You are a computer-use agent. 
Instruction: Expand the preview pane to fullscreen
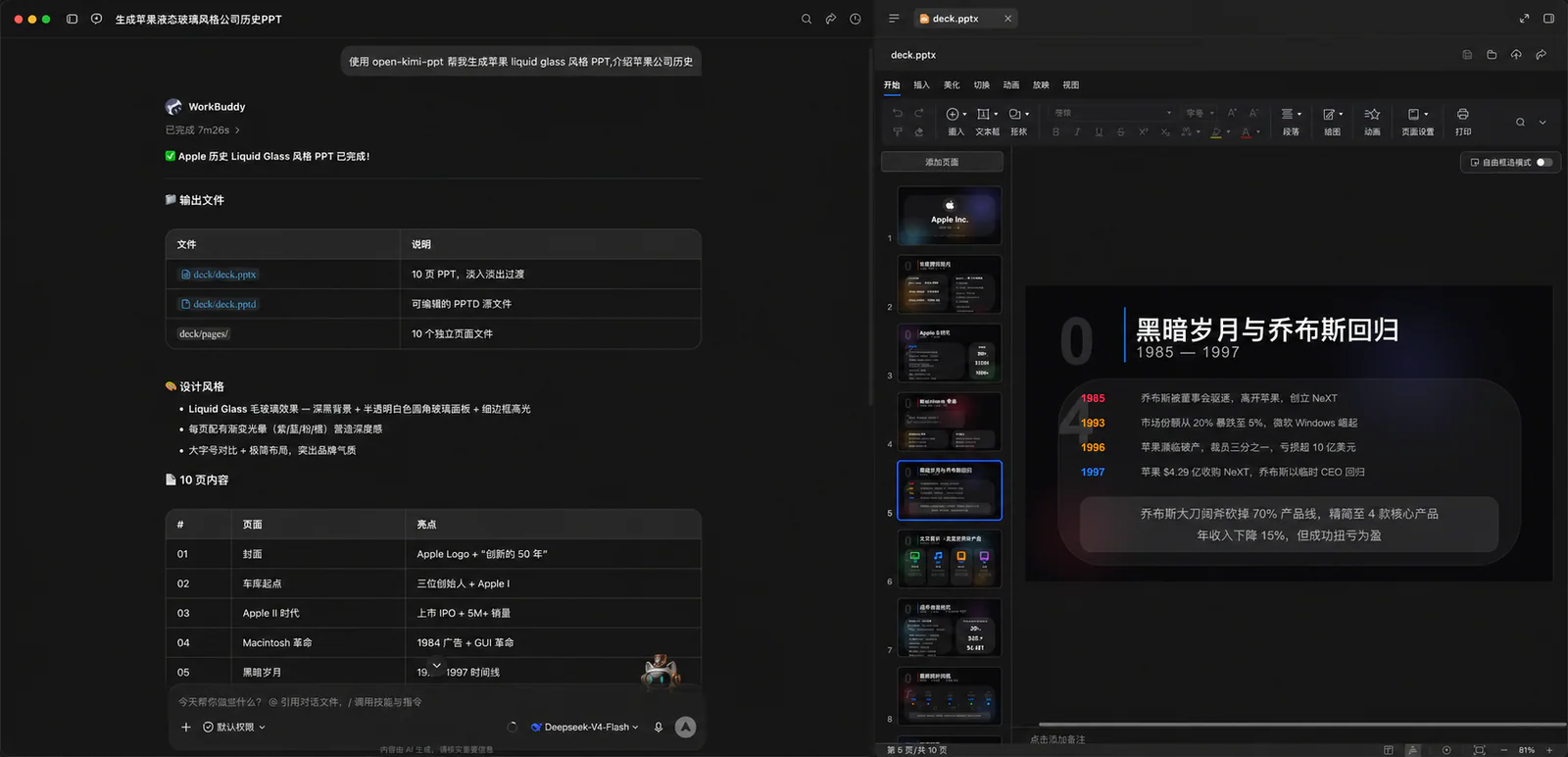1524,19
